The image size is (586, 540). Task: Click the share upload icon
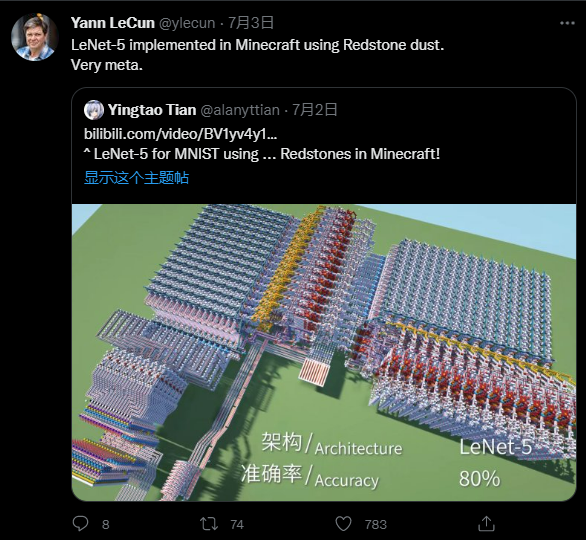click(x=486, y=524)
